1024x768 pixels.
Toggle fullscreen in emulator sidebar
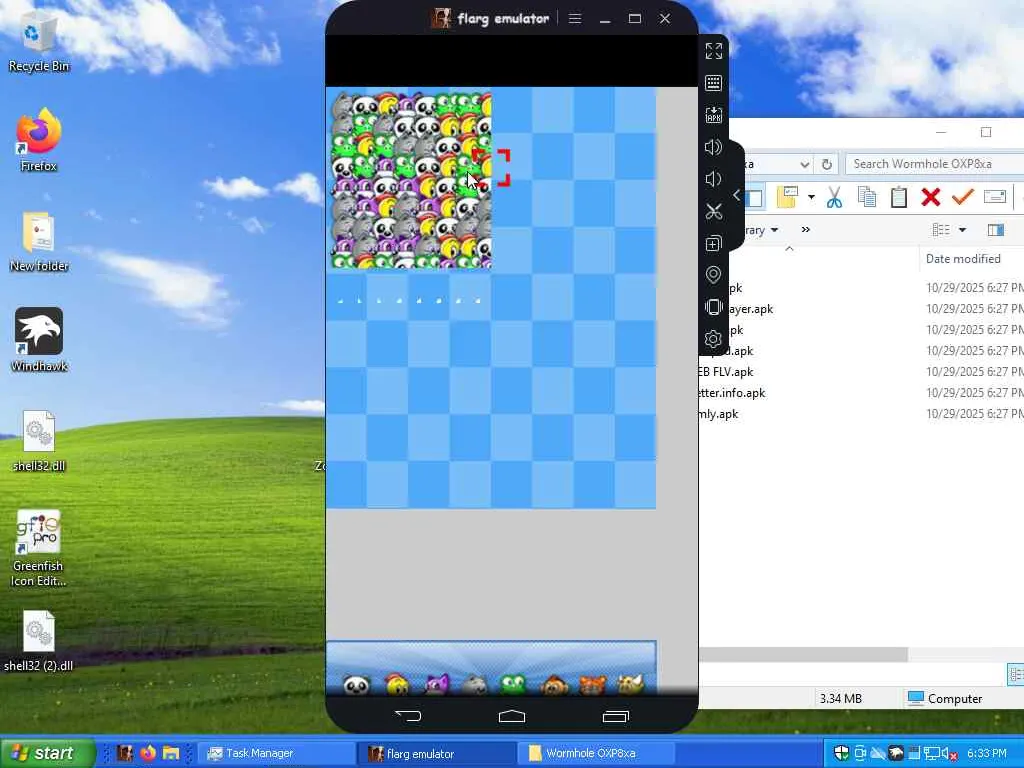coord(714,51)
